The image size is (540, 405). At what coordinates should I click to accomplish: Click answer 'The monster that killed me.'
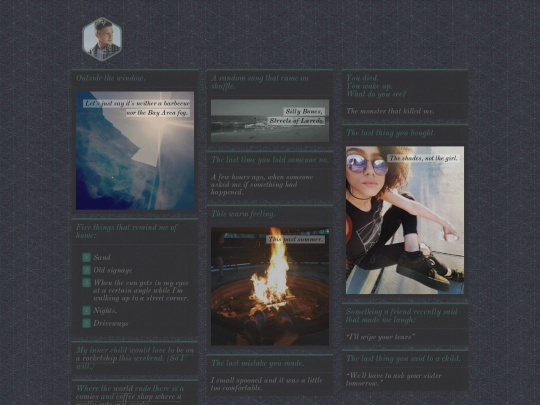(x=390, y=111)
